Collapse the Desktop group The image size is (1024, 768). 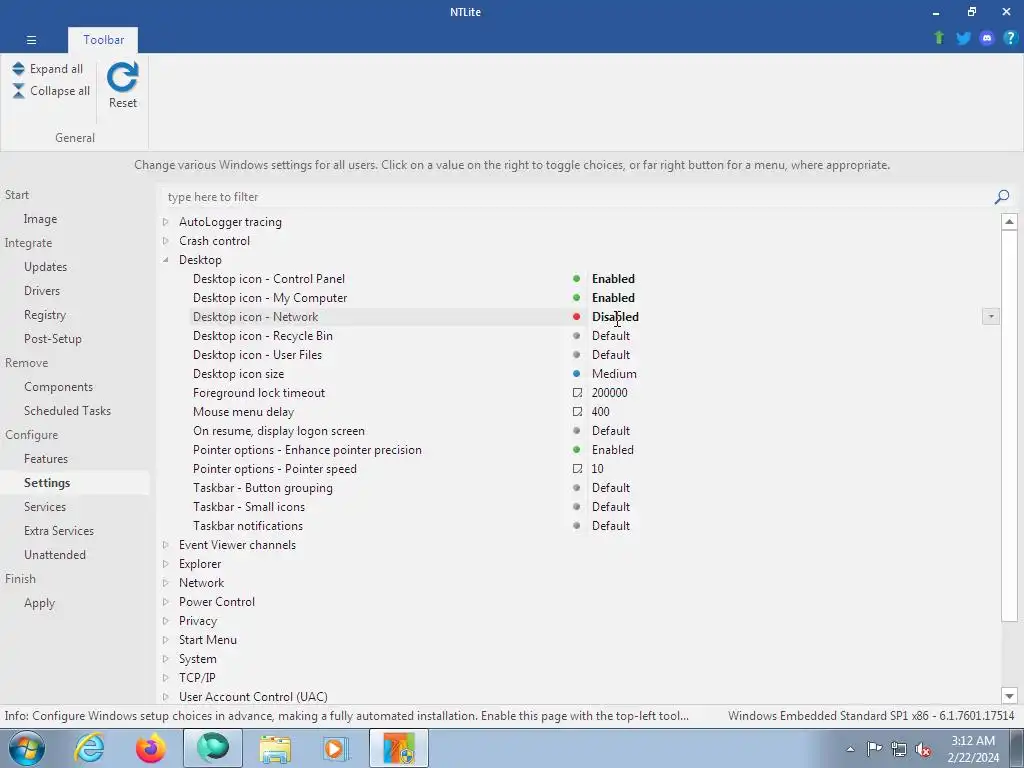coord(166,260)
